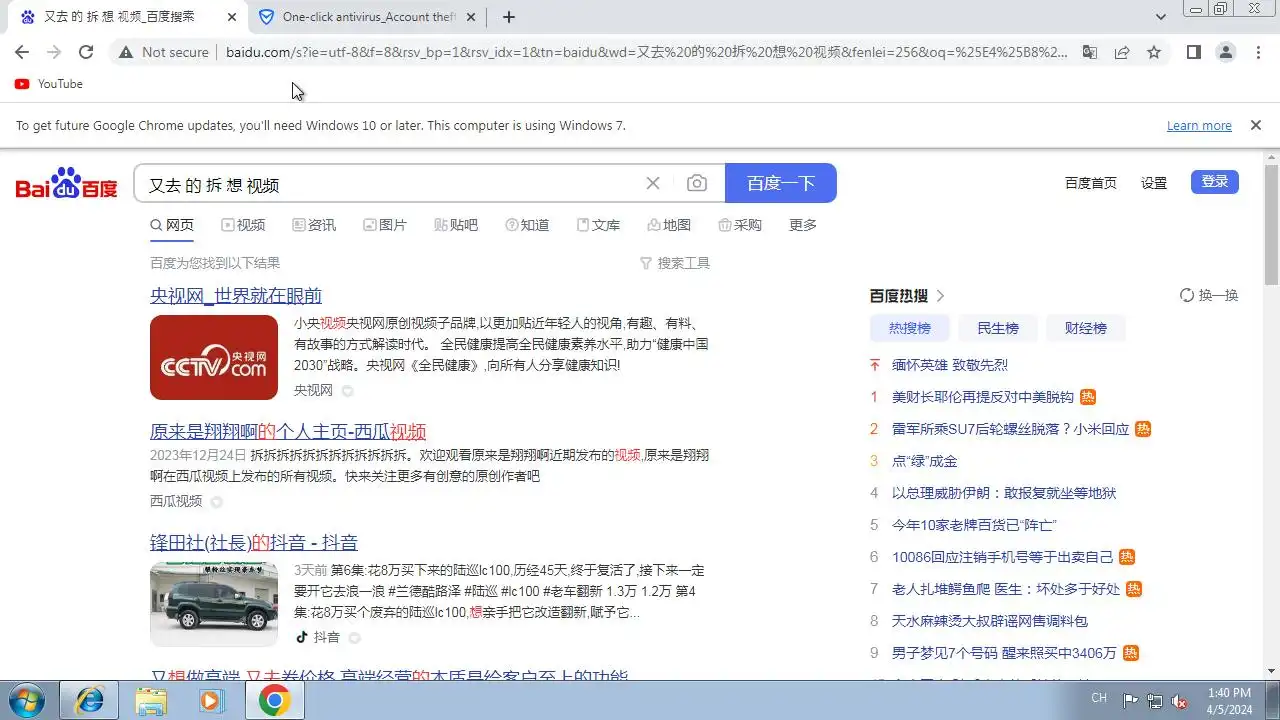Click the browser back arrow
Image resolution: width=1280 pixels, height=720 pixels.
pyautogui.click(x=22, y=52)
